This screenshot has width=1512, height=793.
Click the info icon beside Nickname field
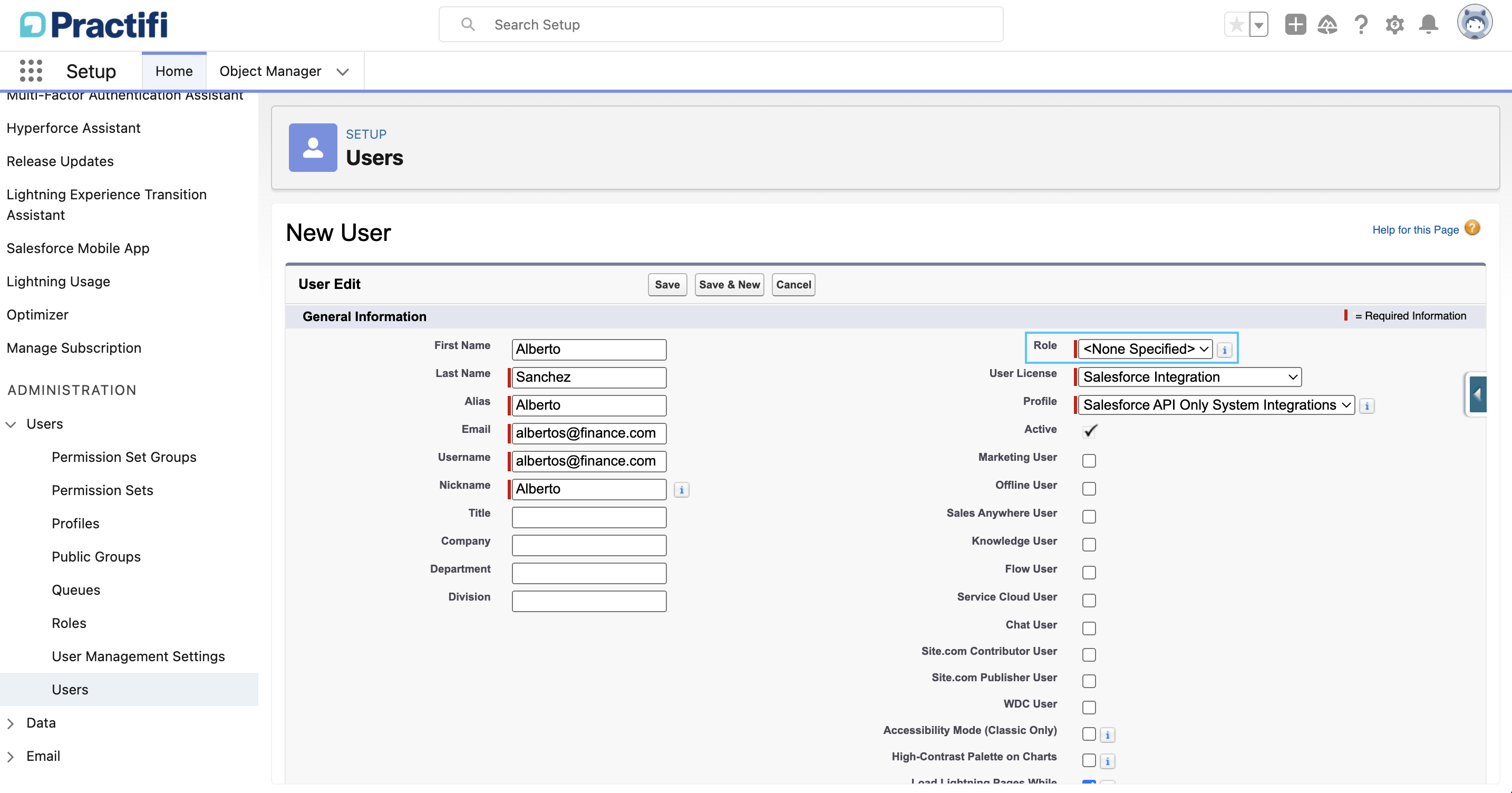(682, 489)
